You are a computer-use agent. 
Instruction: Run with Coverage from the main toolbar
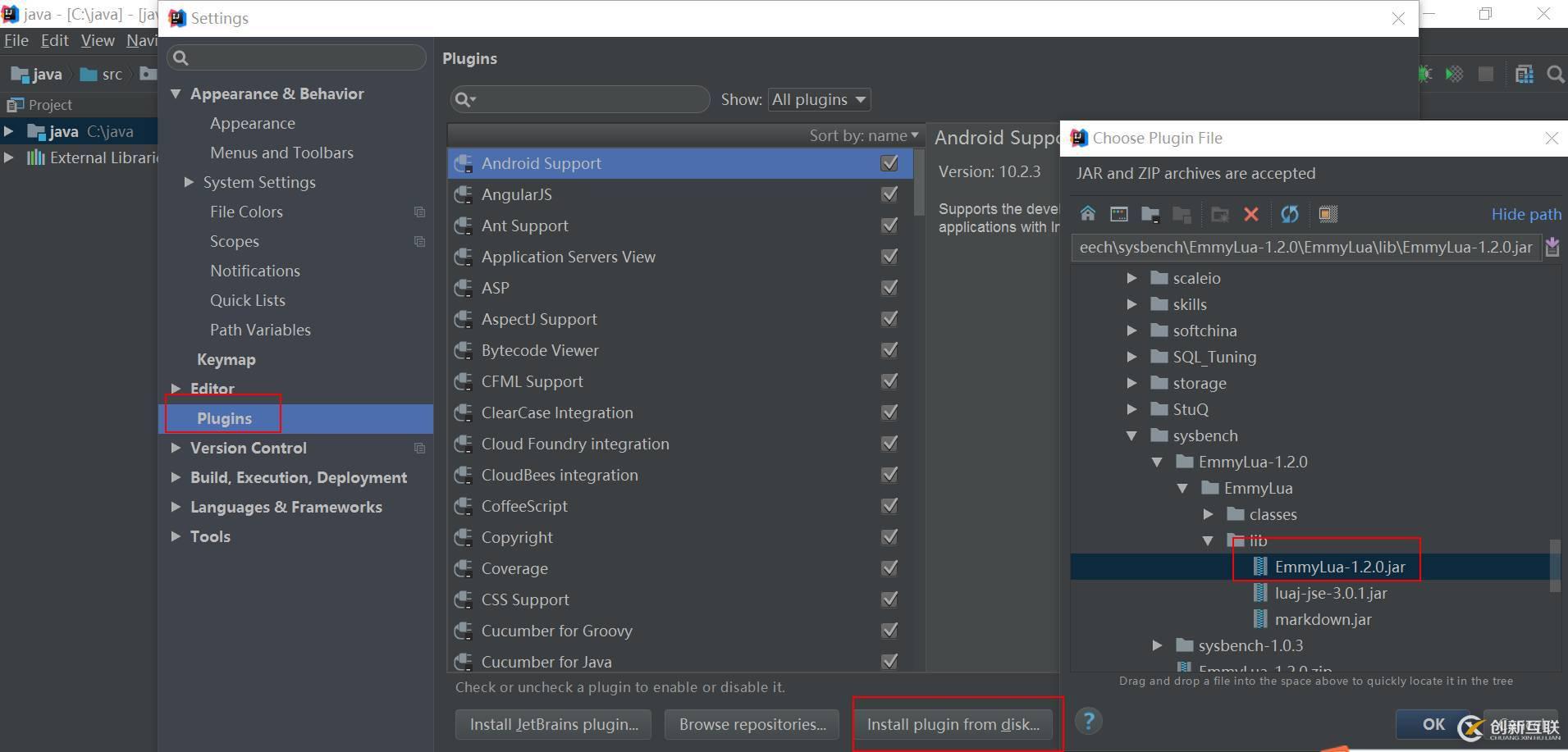pyautogui.click(x=1454, y=75)
